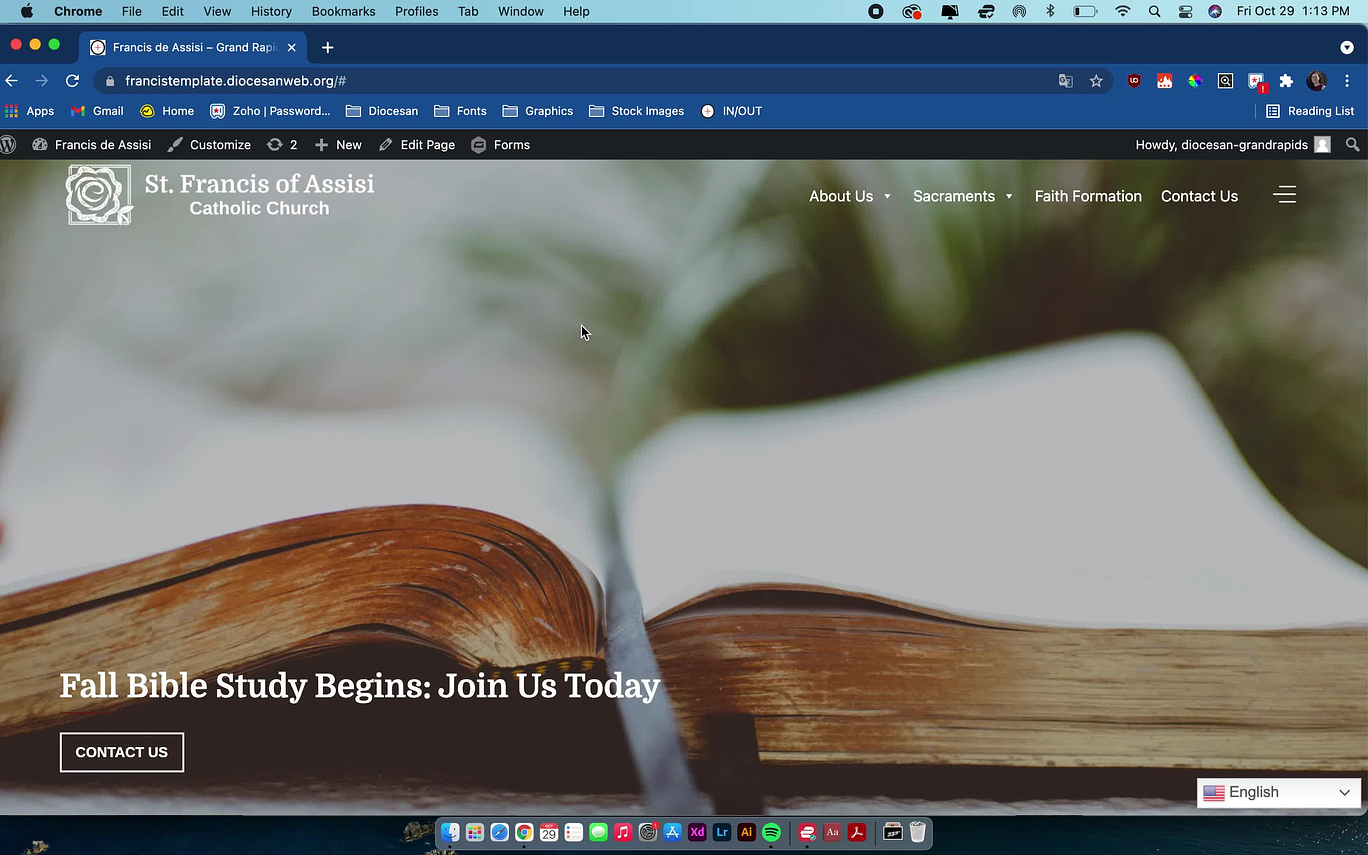Open Spotify from the Dock

[771, 832]
